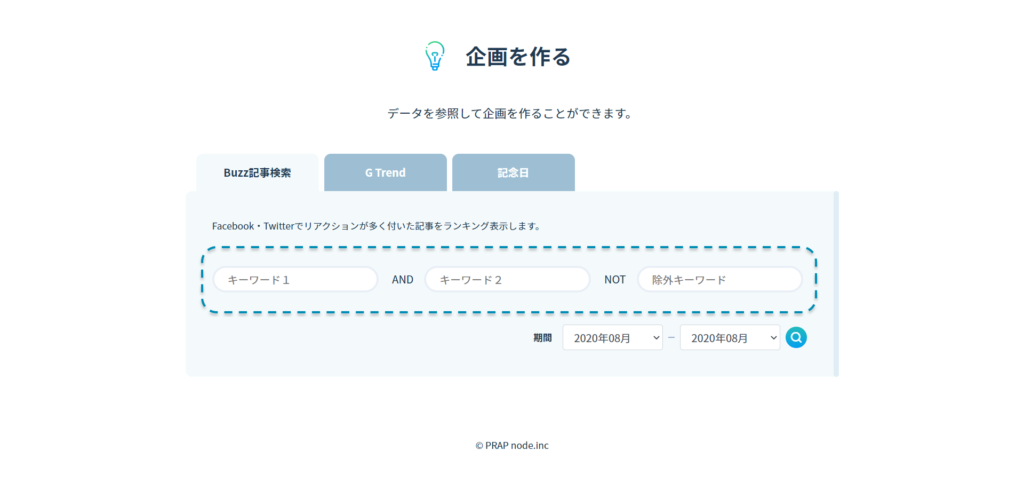Click the © PRAP node.inc footer text
The width and height of the screenshot is (1024, 482).
[512, 446]
